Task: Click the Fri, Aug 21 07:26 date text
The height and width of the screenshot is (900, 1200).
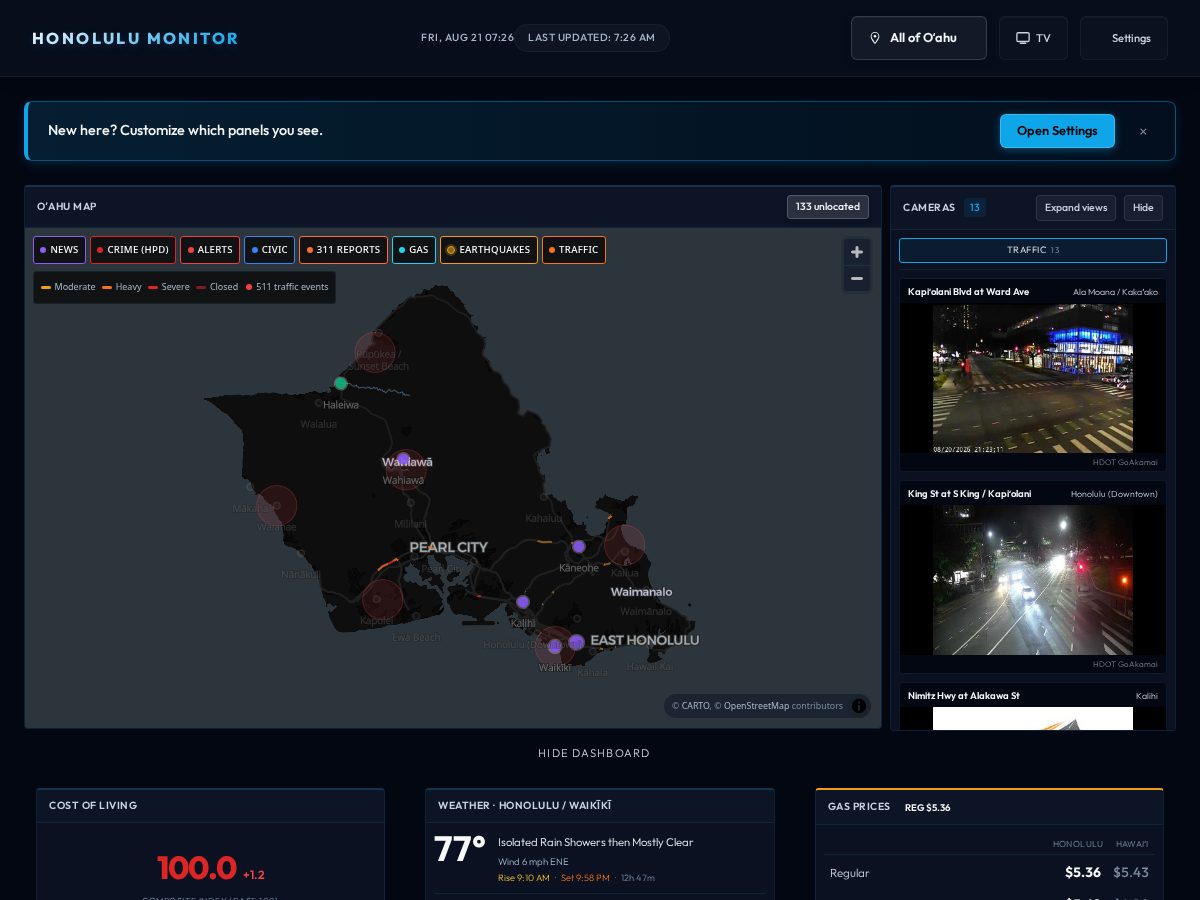Action: point(467,38)
